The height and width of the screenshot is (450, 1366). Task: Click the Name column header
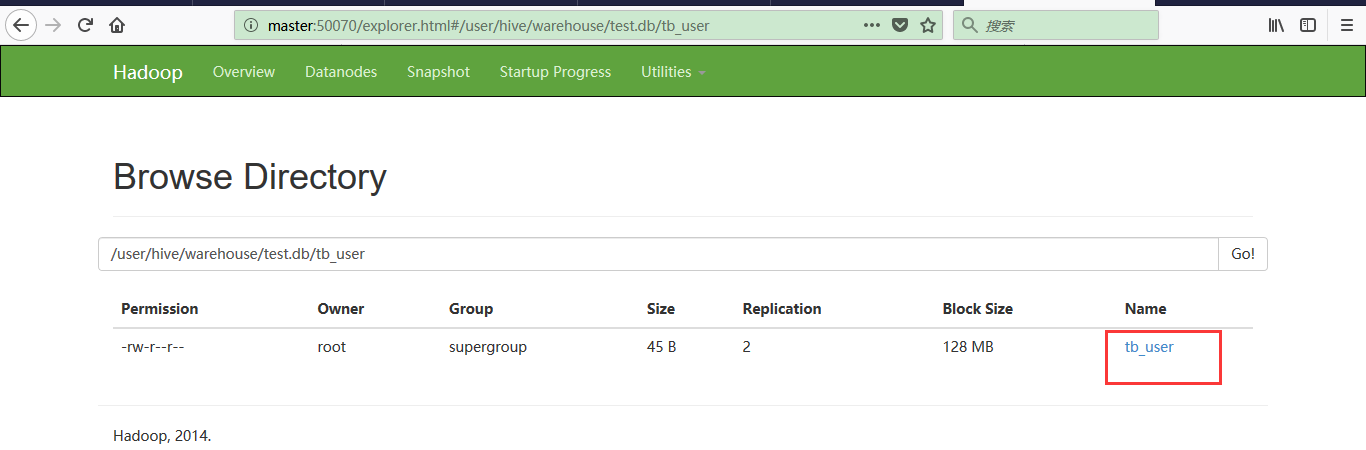(1146, 309)
